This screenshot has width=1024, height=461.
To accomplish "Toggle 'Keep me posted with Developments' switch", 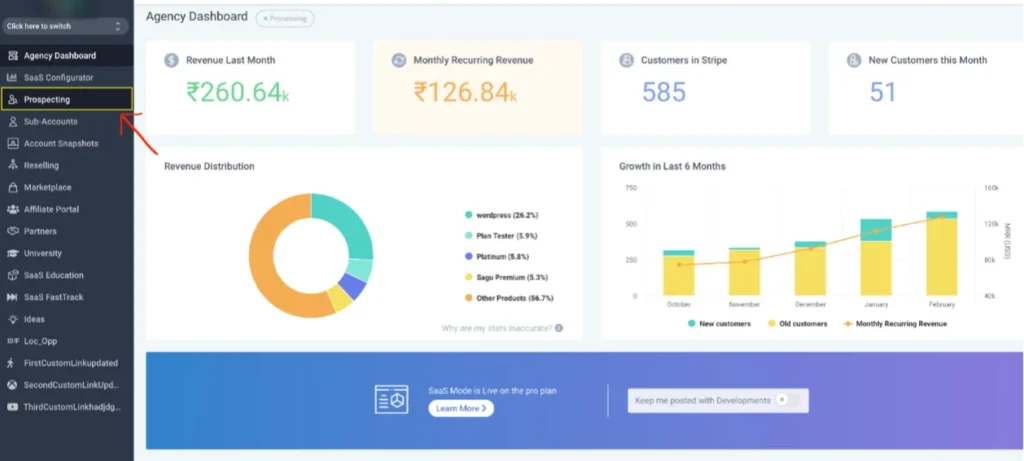I will point(789,400).
